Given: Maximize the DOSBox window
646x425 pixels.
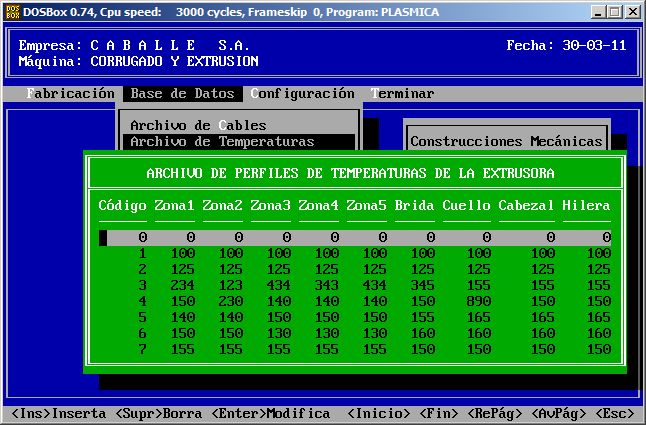Looking at the screenshot, I should 615,11.
